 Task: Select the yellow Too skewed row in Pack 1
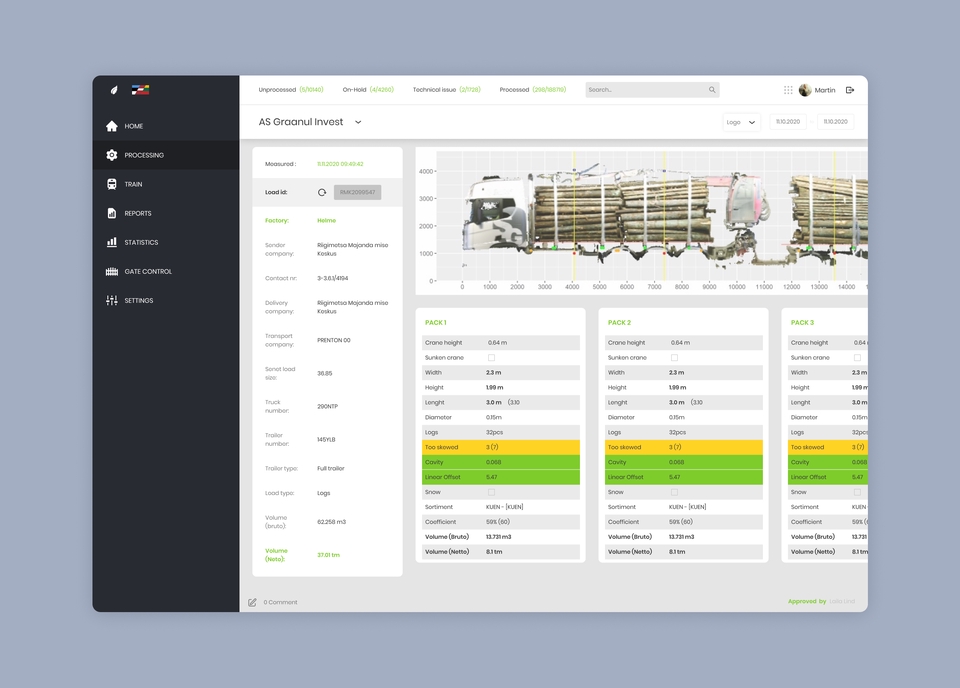(499, 446)
